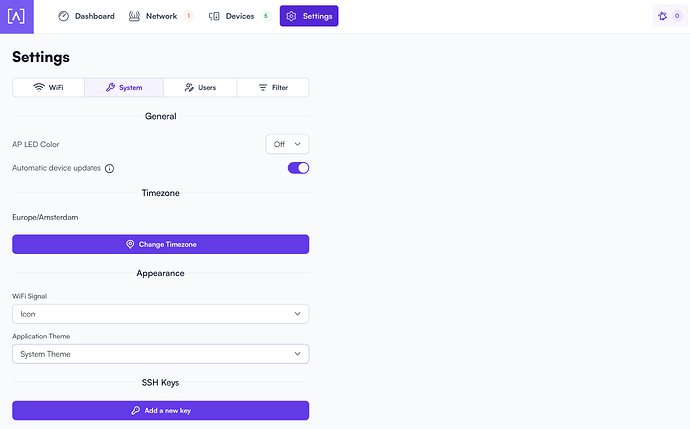Click the Network router icon

click(134, 16)
